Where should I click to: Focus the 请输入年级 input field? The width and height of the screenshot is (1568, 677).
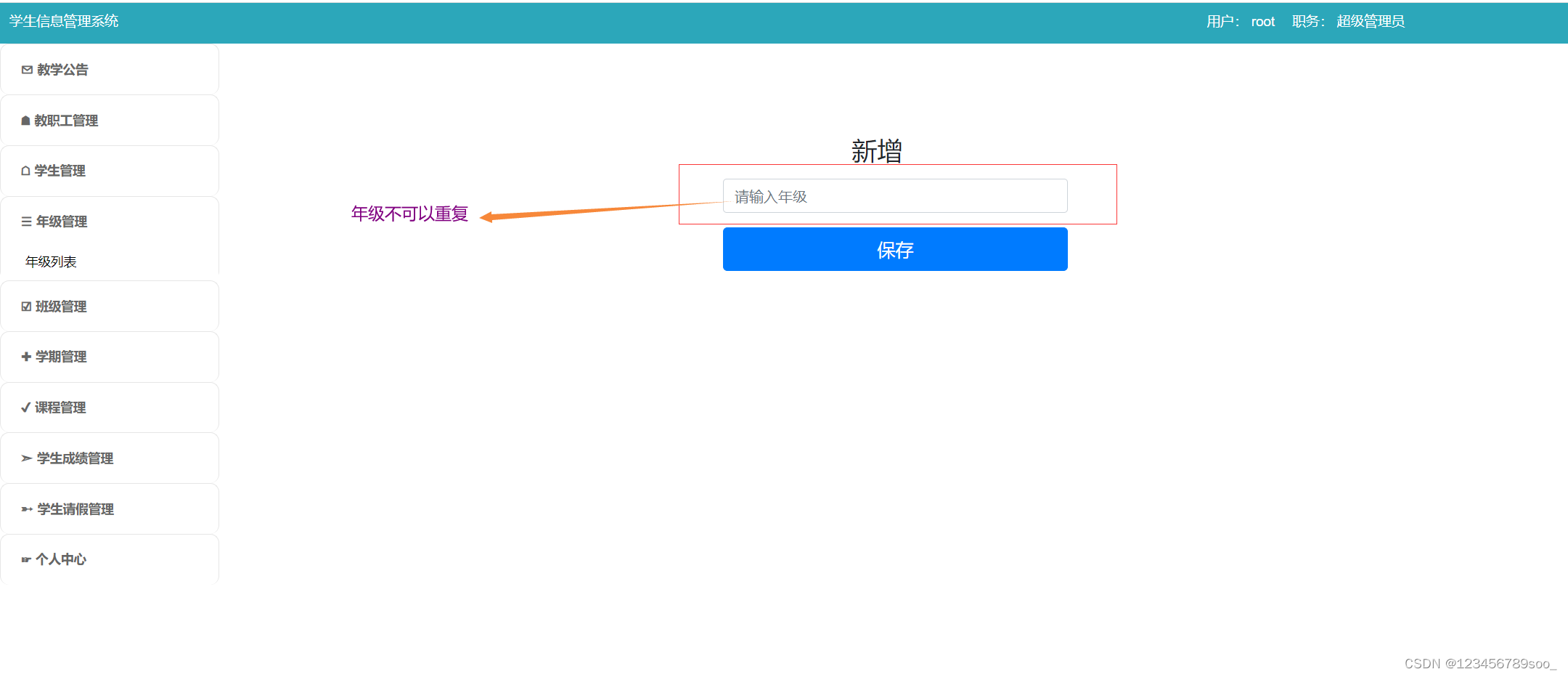[x=895, y=196]
